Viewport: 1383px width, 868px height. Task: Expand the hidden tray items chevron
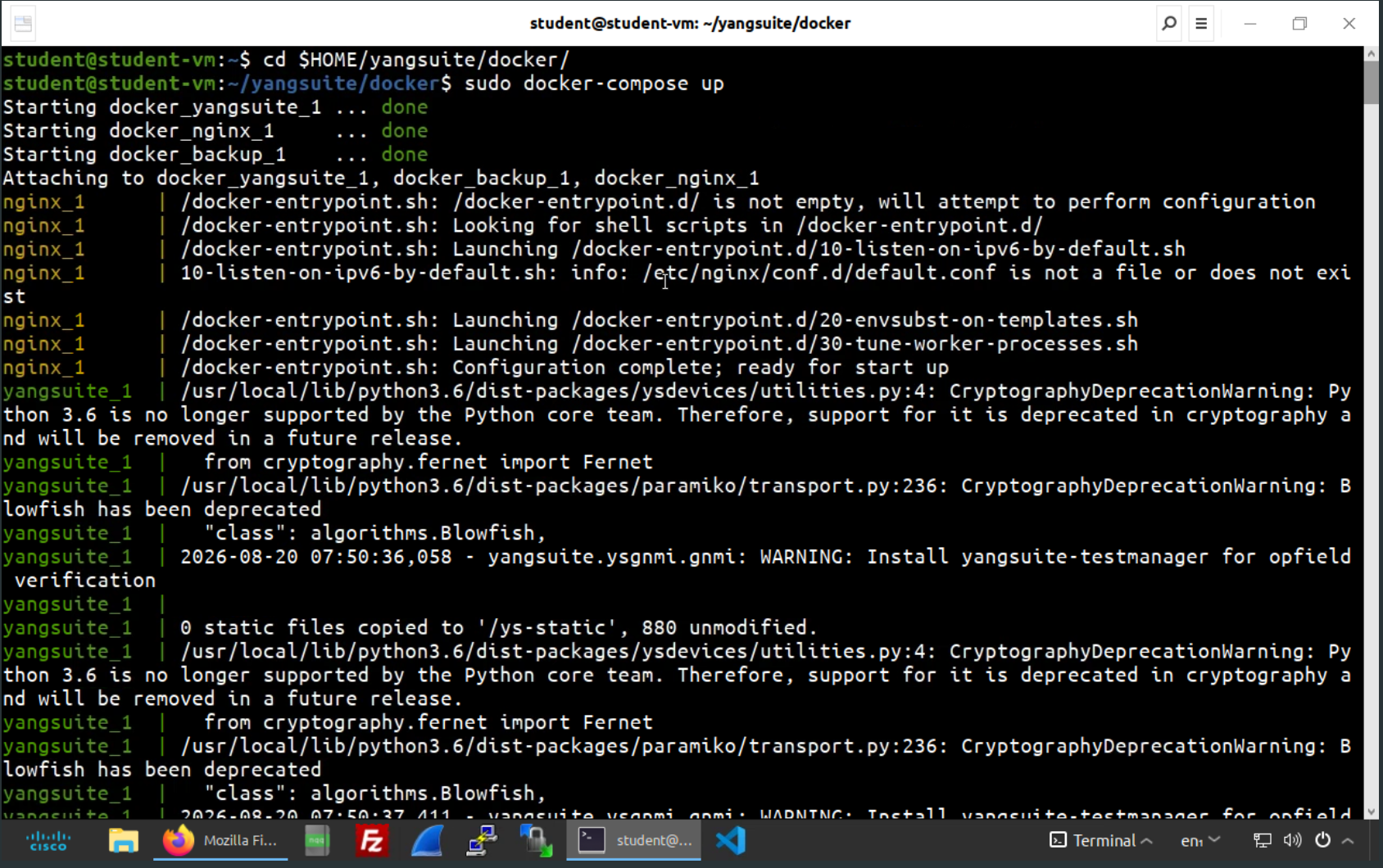point(1348,841)
